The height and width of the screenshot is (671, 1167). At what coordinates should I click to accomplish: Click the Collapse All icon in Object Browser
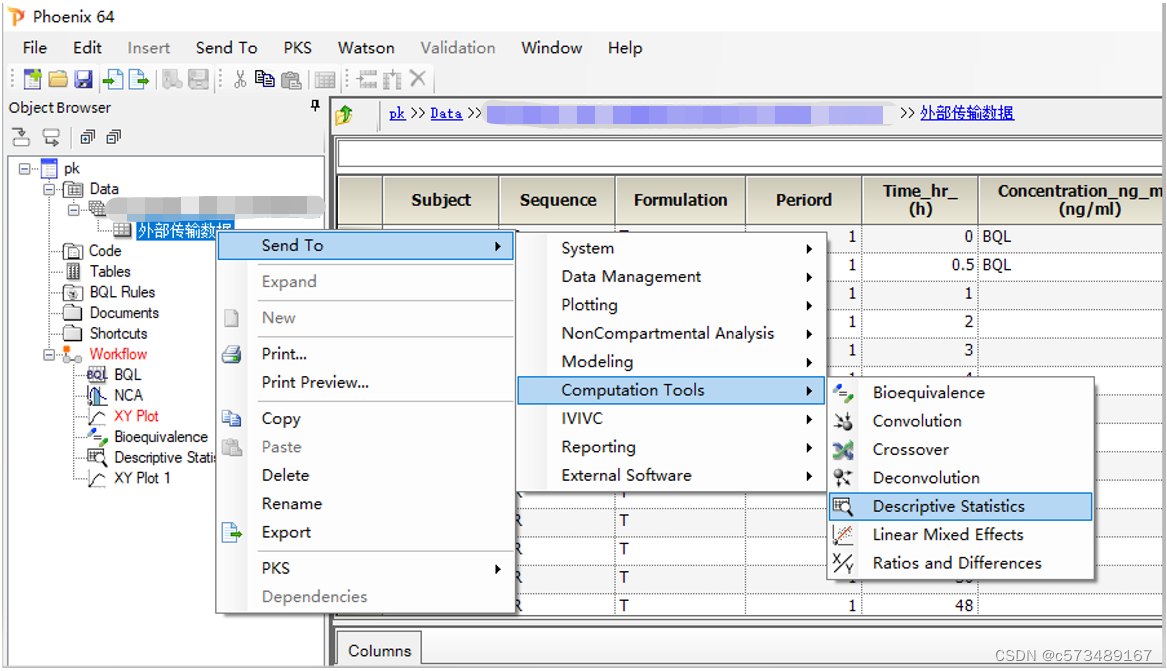point(113,137)
